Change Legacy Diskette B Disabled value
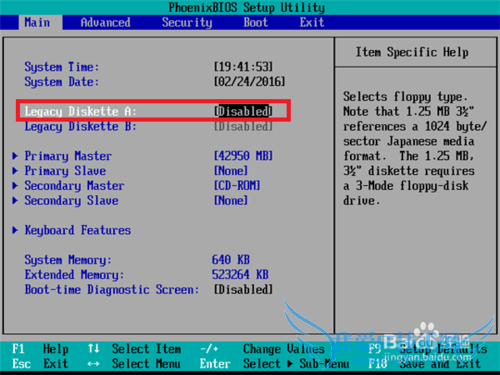The image size is (500, 375). [243, 126]
